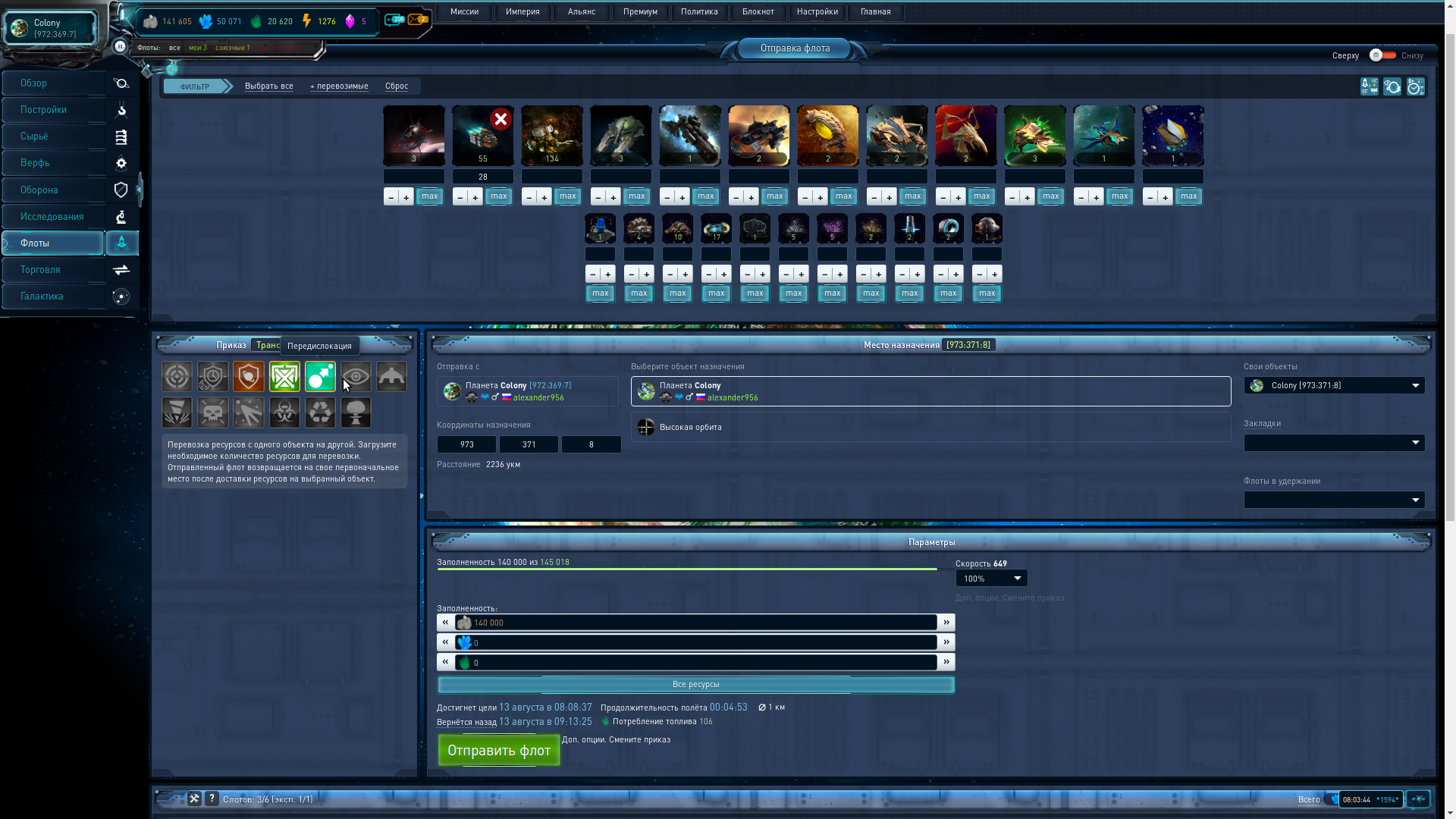Viewport: 1456px width, 819px height.
Task: Click the fill level progress bar Заполненность
Action: [x=687, y=569]
